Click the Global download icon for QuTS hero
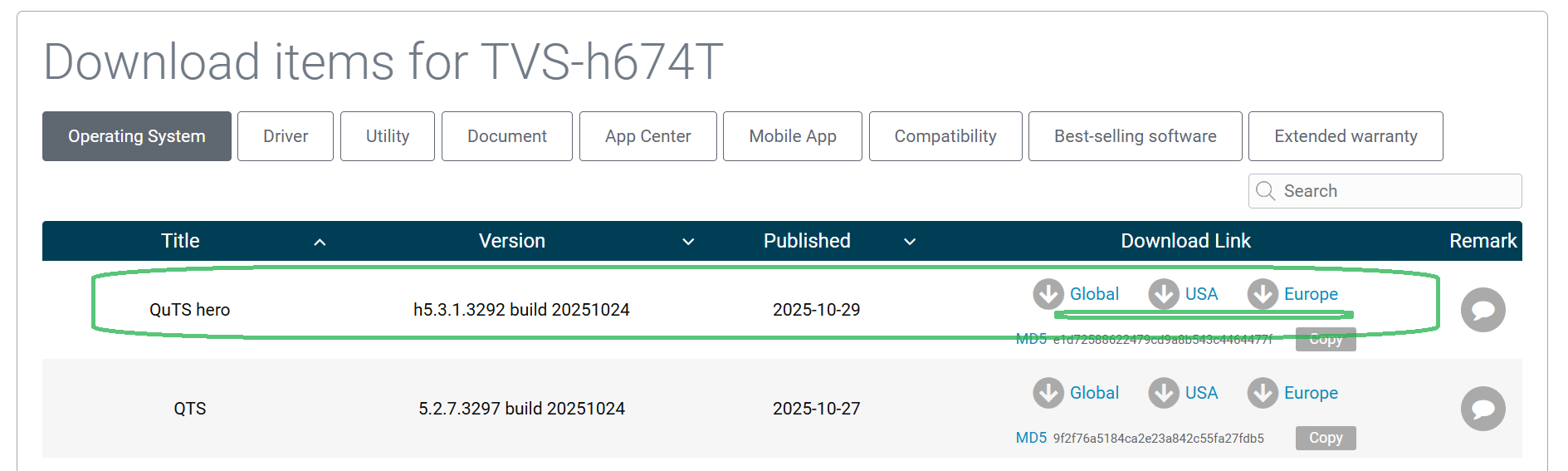The image size is (1568, 471). [1048, 294]
